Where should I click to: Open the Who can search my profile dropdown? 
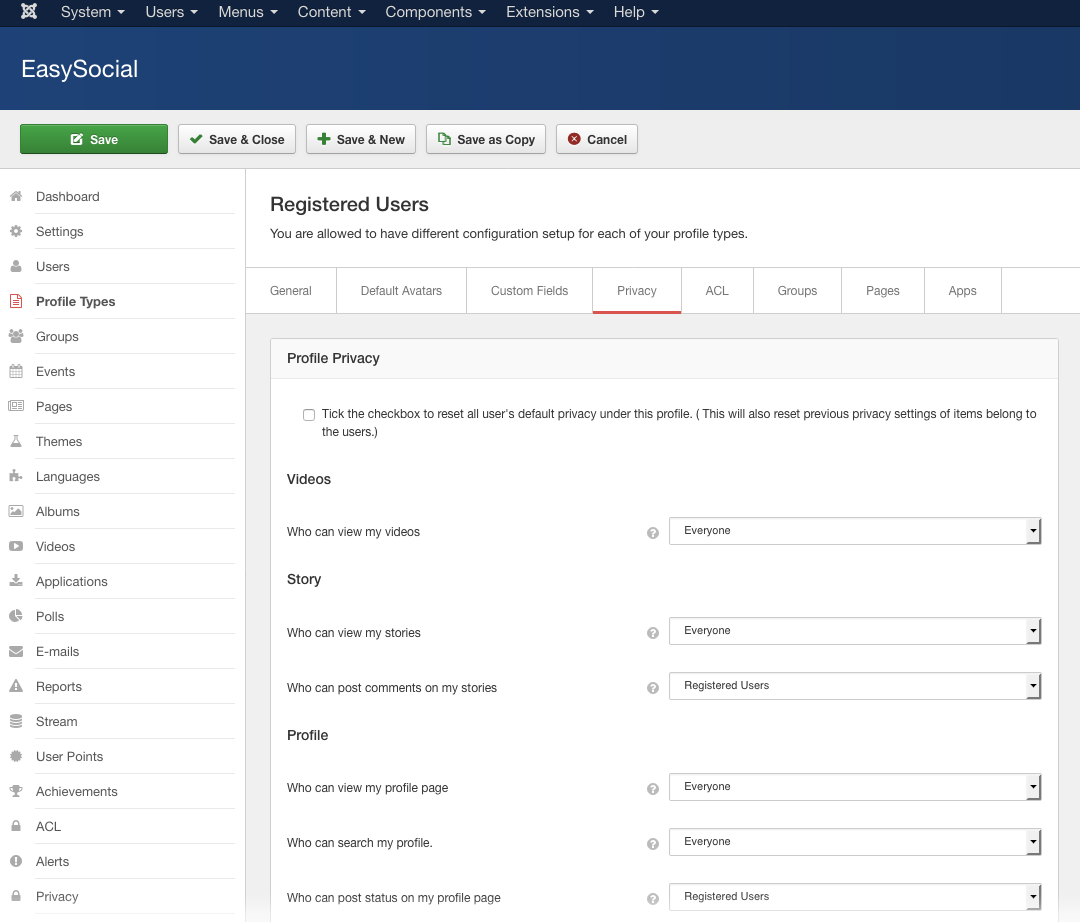pos(855,842)
